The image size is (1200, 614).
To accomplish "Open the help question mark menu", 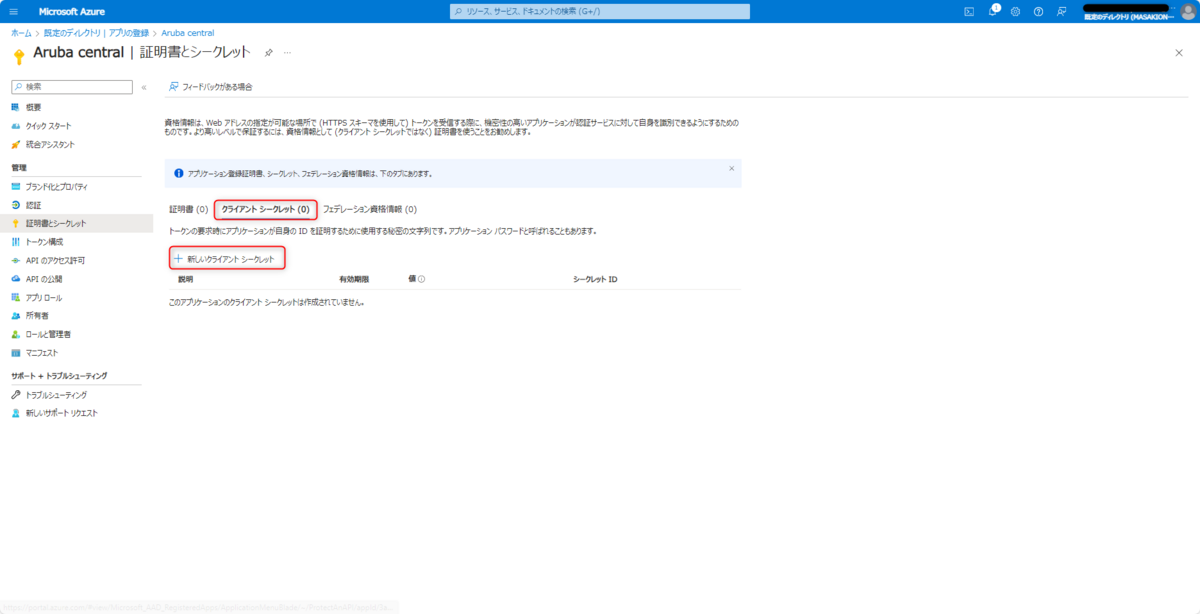I will coord(1038,11).
